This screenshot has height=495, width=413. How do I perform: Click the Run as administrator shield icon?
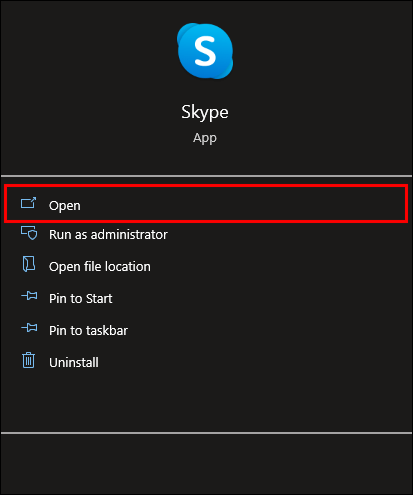click(x=29, y=233)
